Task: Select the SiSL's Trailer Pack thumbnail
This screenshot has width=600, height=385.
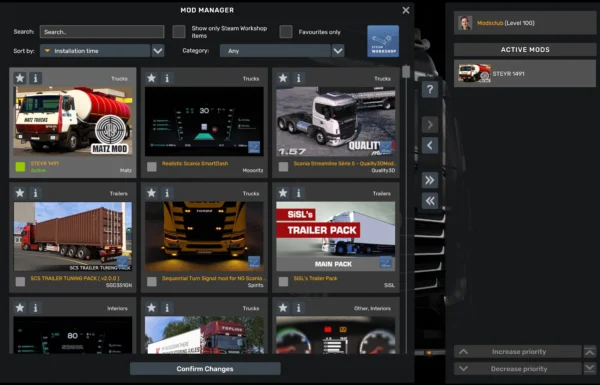Action: tap(336, 236)
